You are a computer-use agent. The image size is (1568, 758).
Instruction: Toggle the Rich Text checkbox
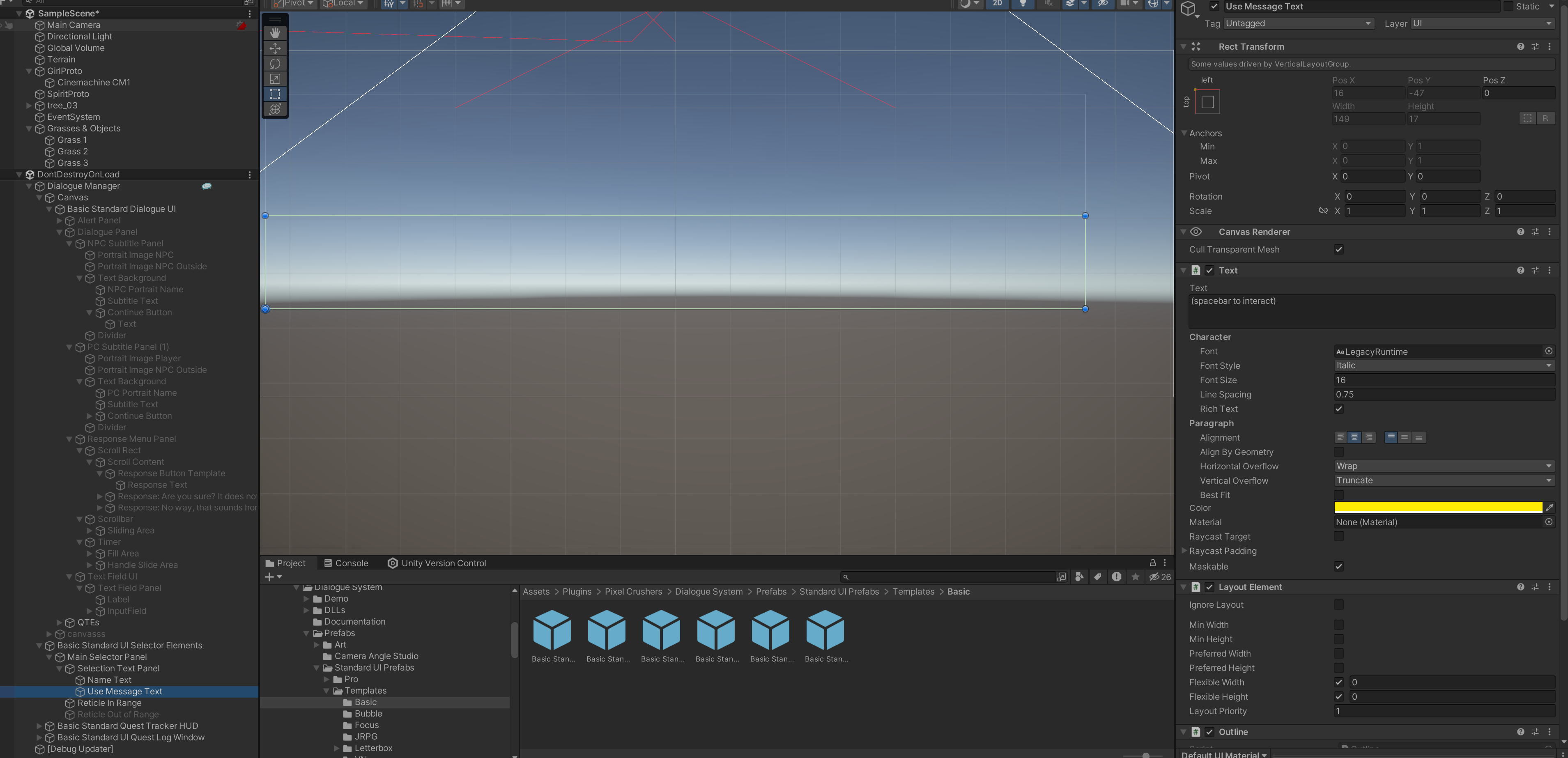click(x=1338, y=409)
